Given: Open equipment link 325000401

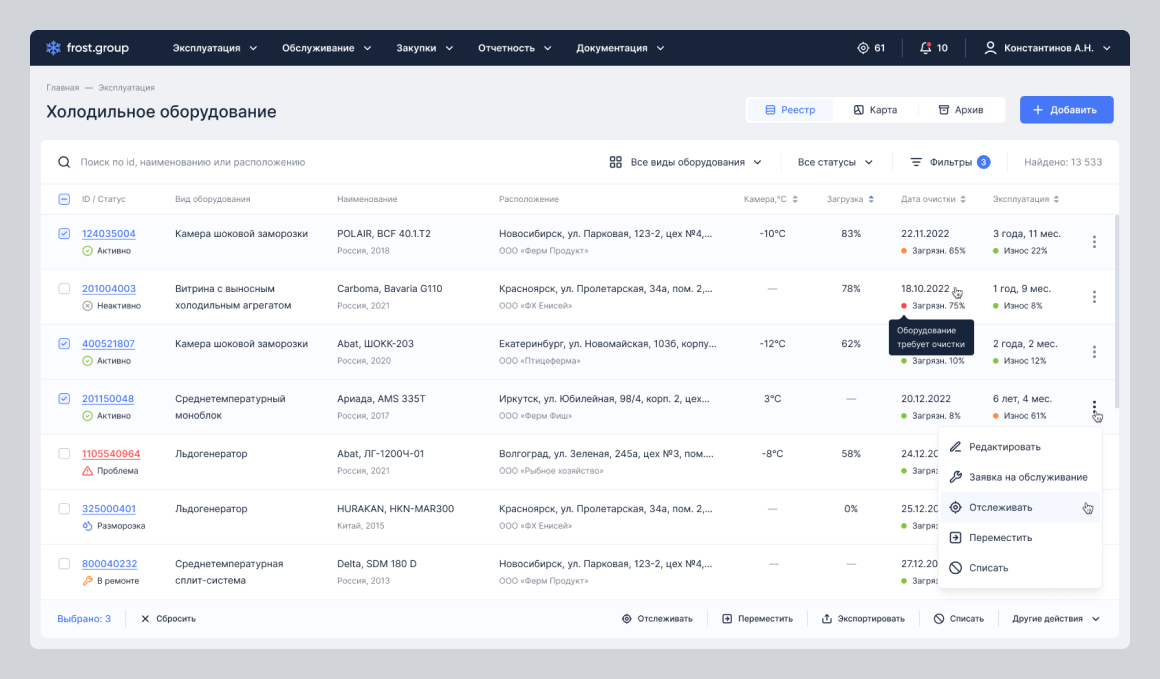Looking at the screenshot, I should [x=109, y=509].
